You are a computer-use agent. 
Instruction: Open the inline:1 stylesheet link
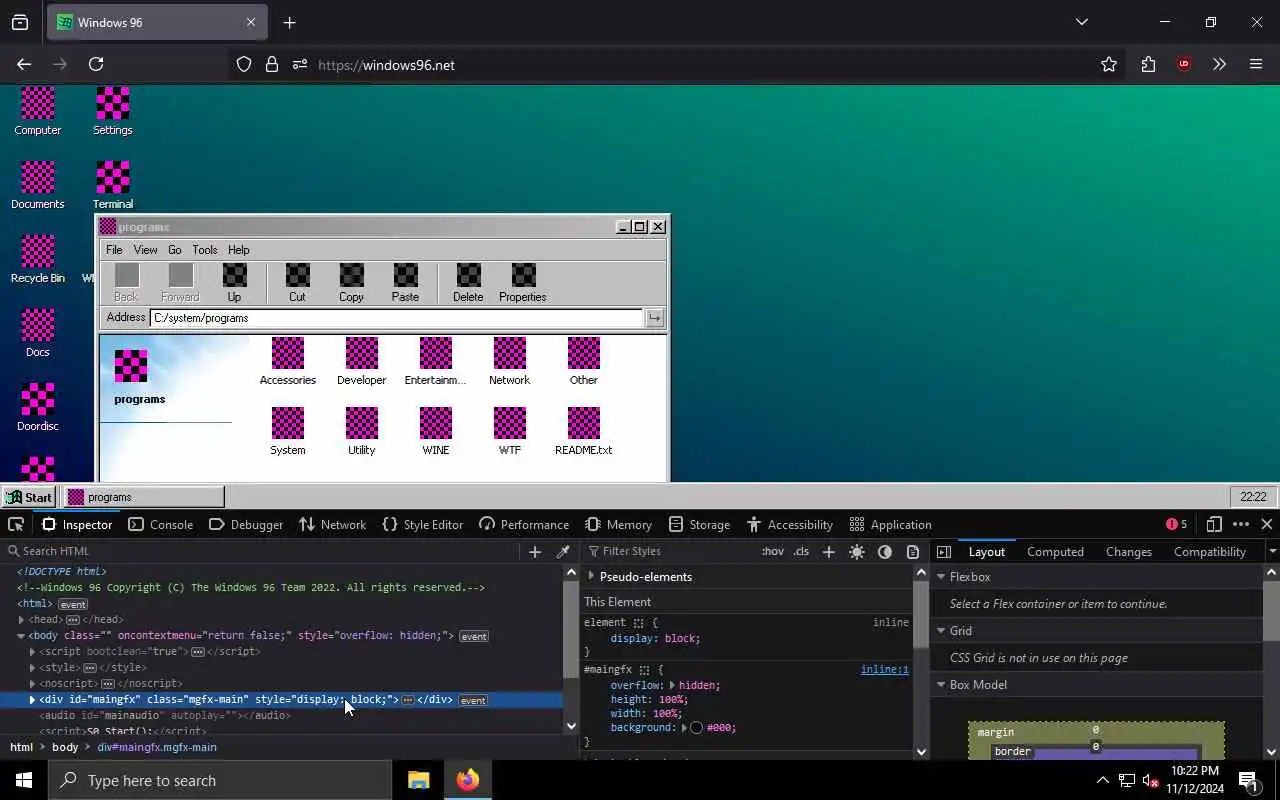(884, 669)
